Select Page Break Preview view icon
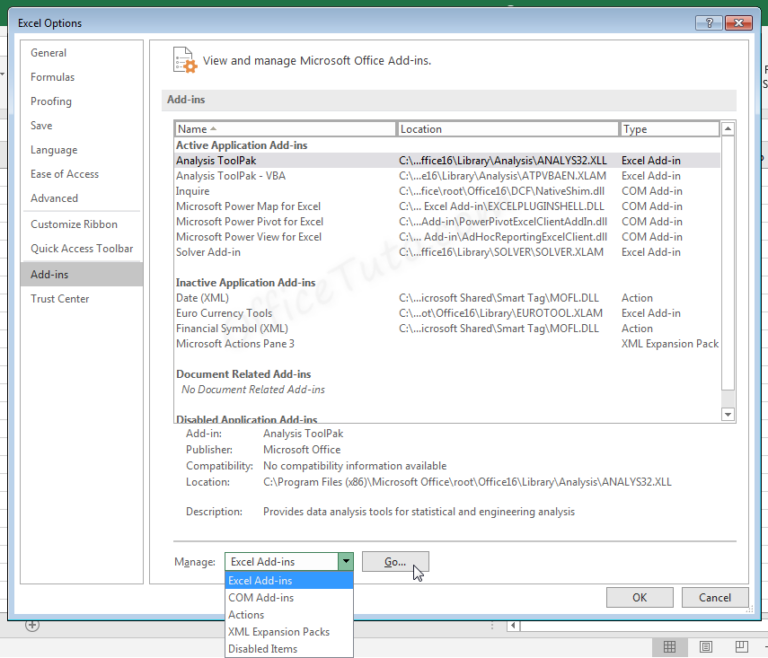 742,647
